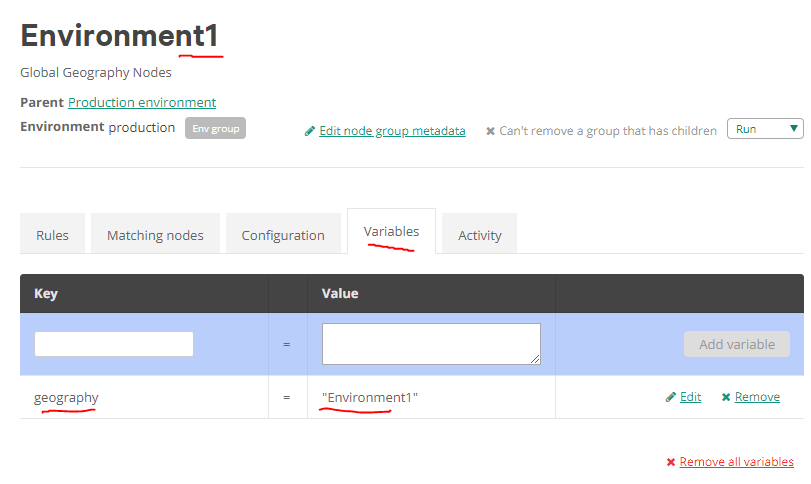This screenshot has height=484, width=811.
Task: Click the "Environment1" value cell
Action: tap(370, 397)
